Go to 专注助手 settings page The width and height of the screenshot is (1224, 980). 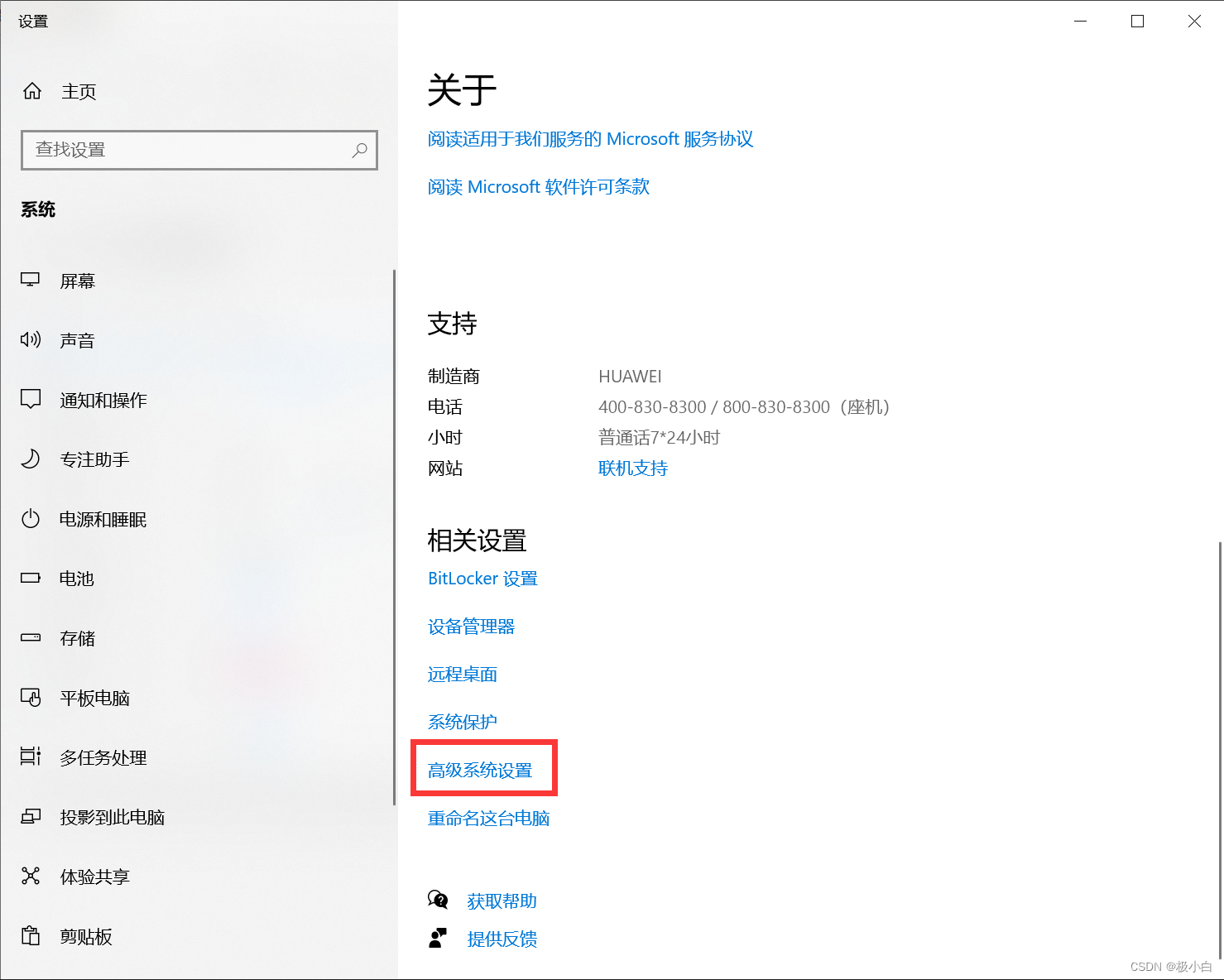(95, 460)
